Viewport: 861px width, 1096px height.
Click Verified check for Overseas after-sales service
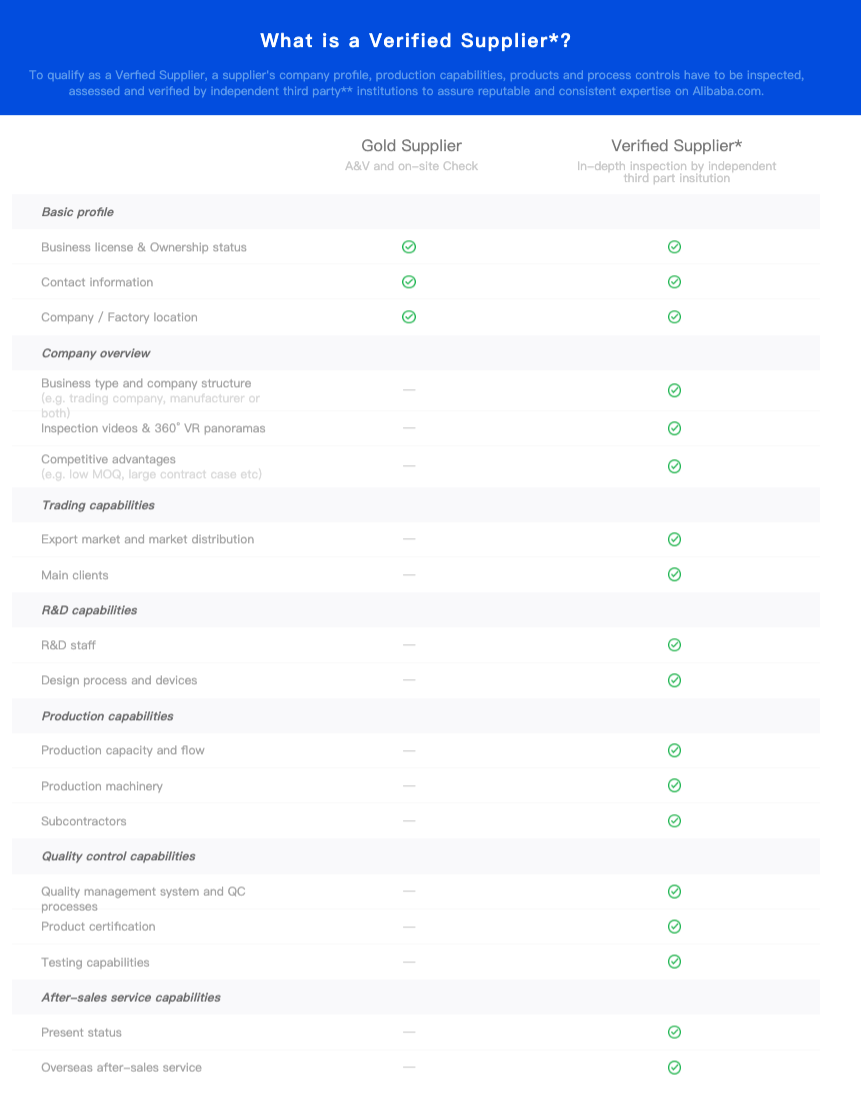pyautogui.click(x=674, y=1067)
